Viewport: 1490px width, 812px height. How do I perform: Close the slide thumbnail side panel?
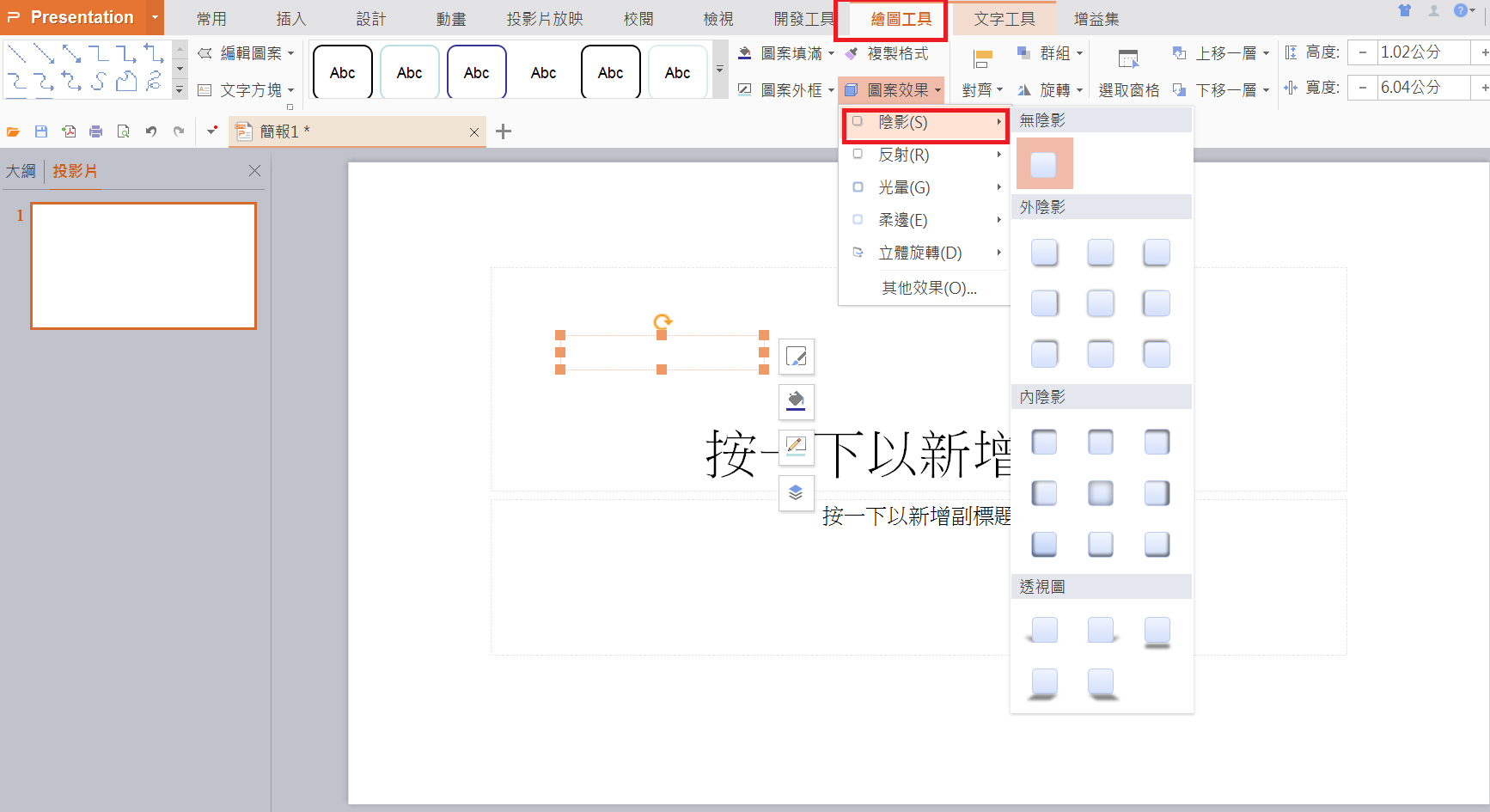tap(254, 171)
